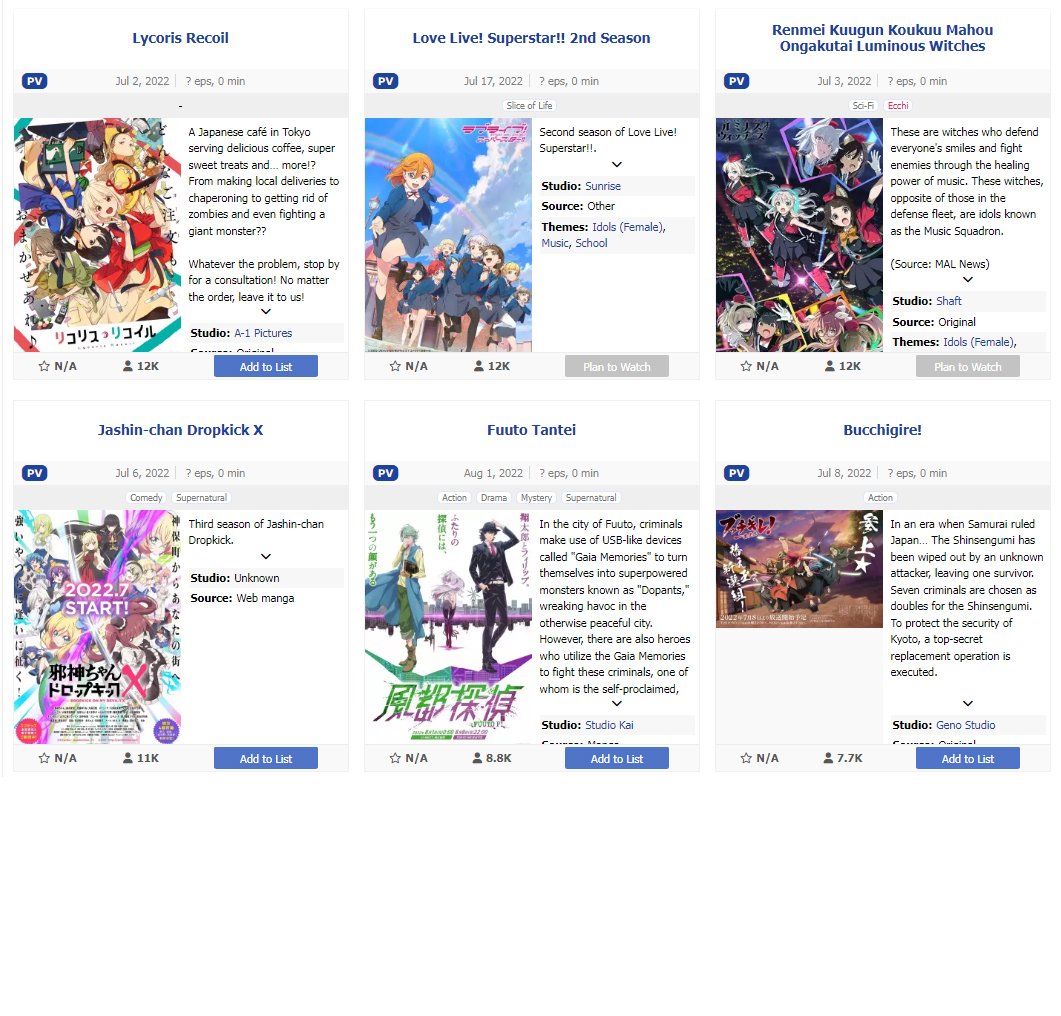Screen dimensions: 1061x1016
Task: Click the members icon under Love Live! Superstar!!
Action: point(478,366)
